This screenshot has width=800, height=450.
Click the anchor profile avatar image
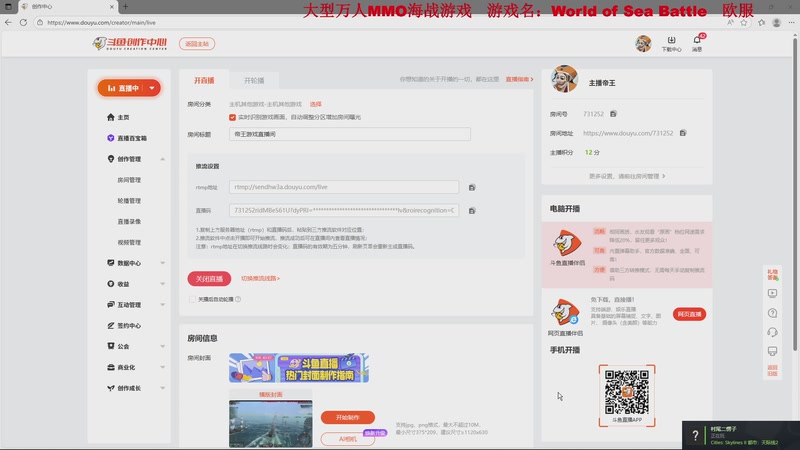tap(564, 79)
